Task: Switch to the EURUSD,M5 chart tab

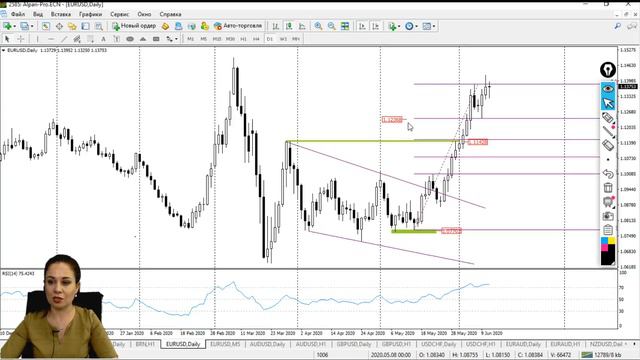Action: [225, 344]
